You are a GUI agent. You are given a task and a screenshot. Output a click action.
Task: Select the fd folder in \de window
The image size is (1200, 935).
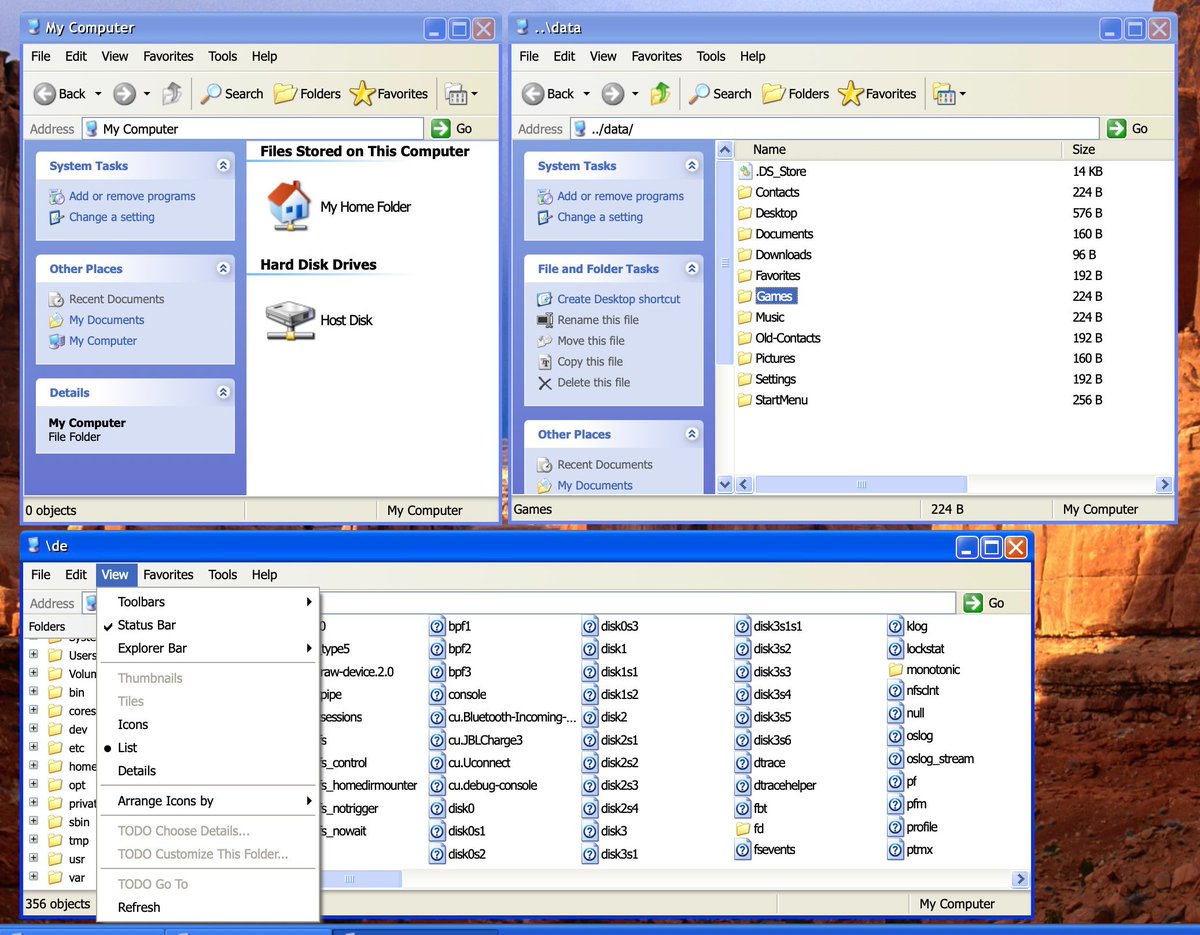pyautogui.click(x=750, y=829)
